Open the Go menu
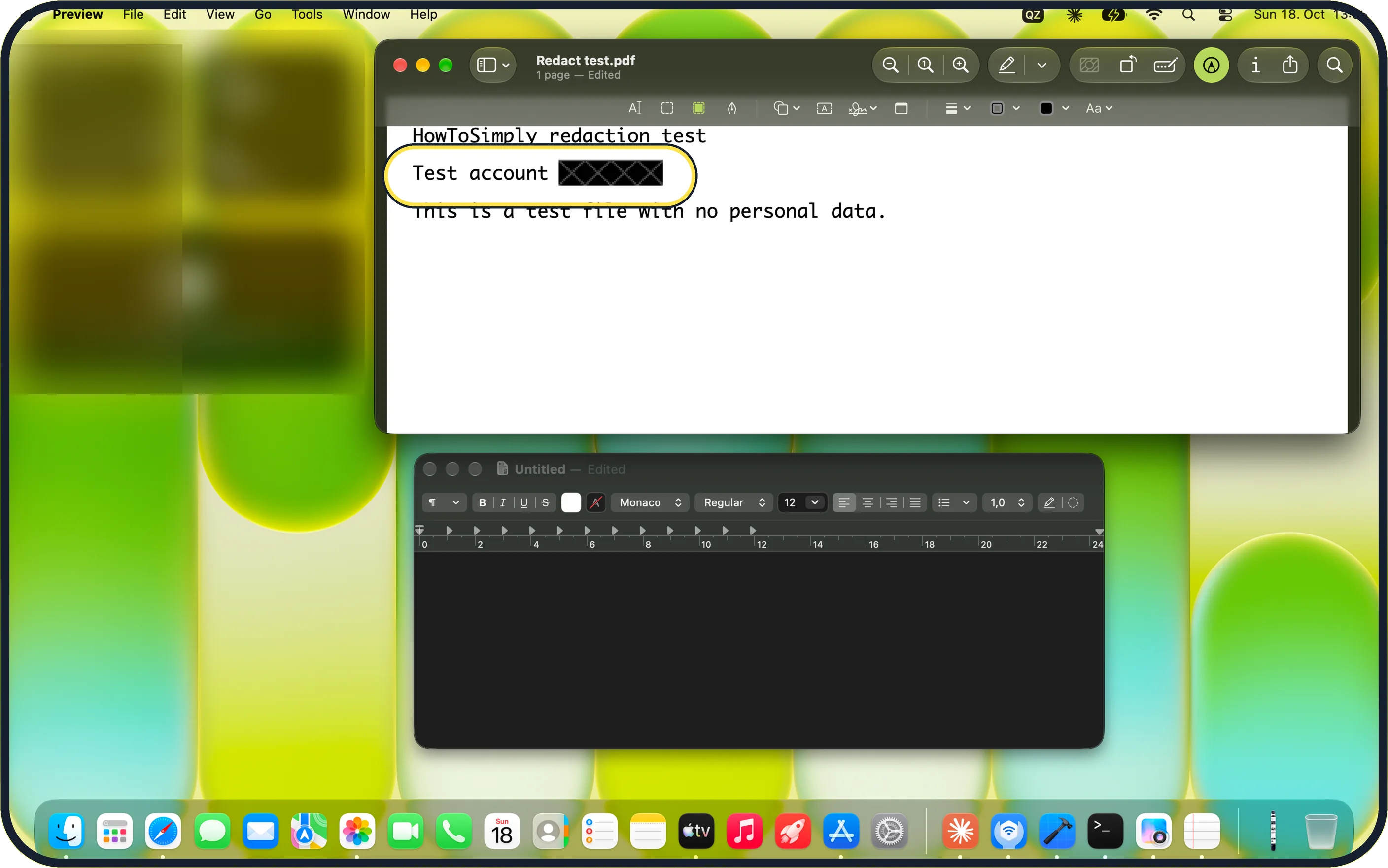This screenshot has width=1388, height=868. 262,14
